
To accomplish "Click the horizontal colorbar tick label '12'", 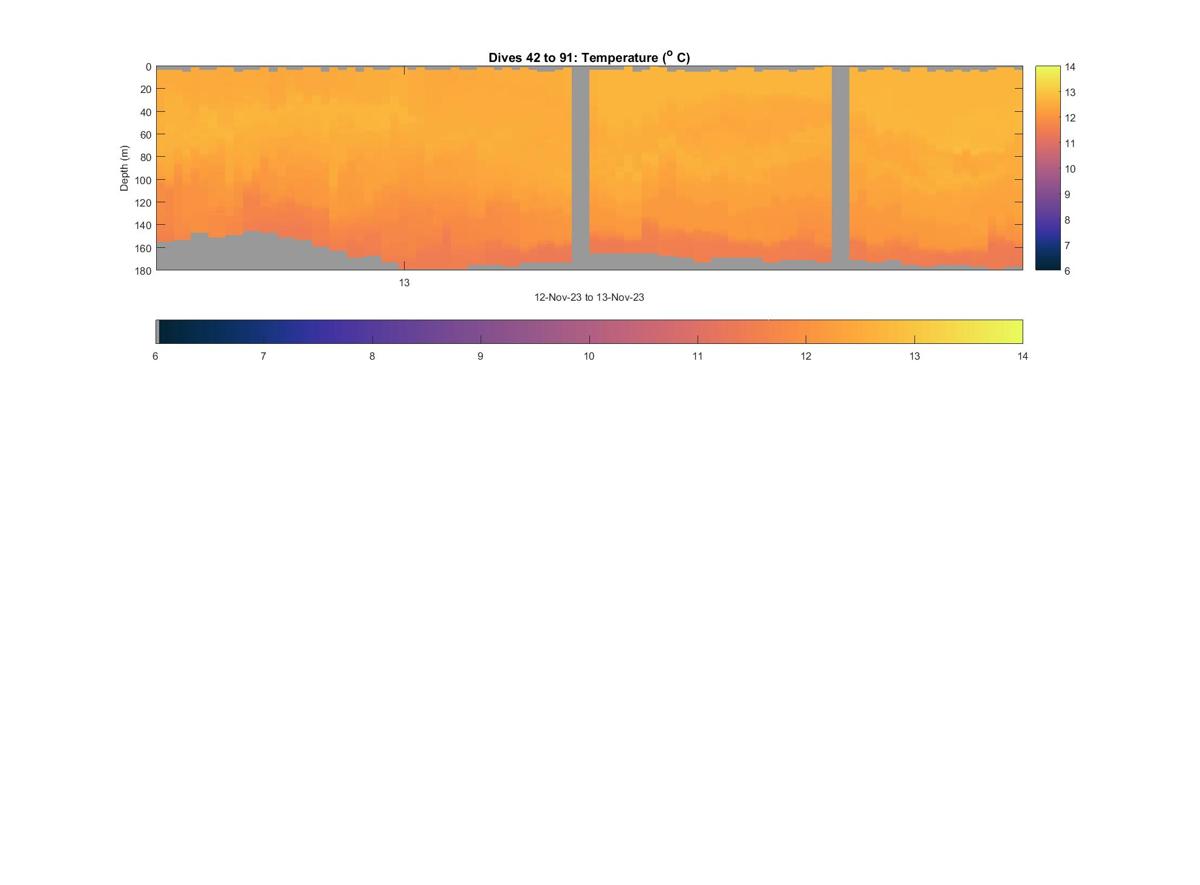I will click(x=806, y=356).
